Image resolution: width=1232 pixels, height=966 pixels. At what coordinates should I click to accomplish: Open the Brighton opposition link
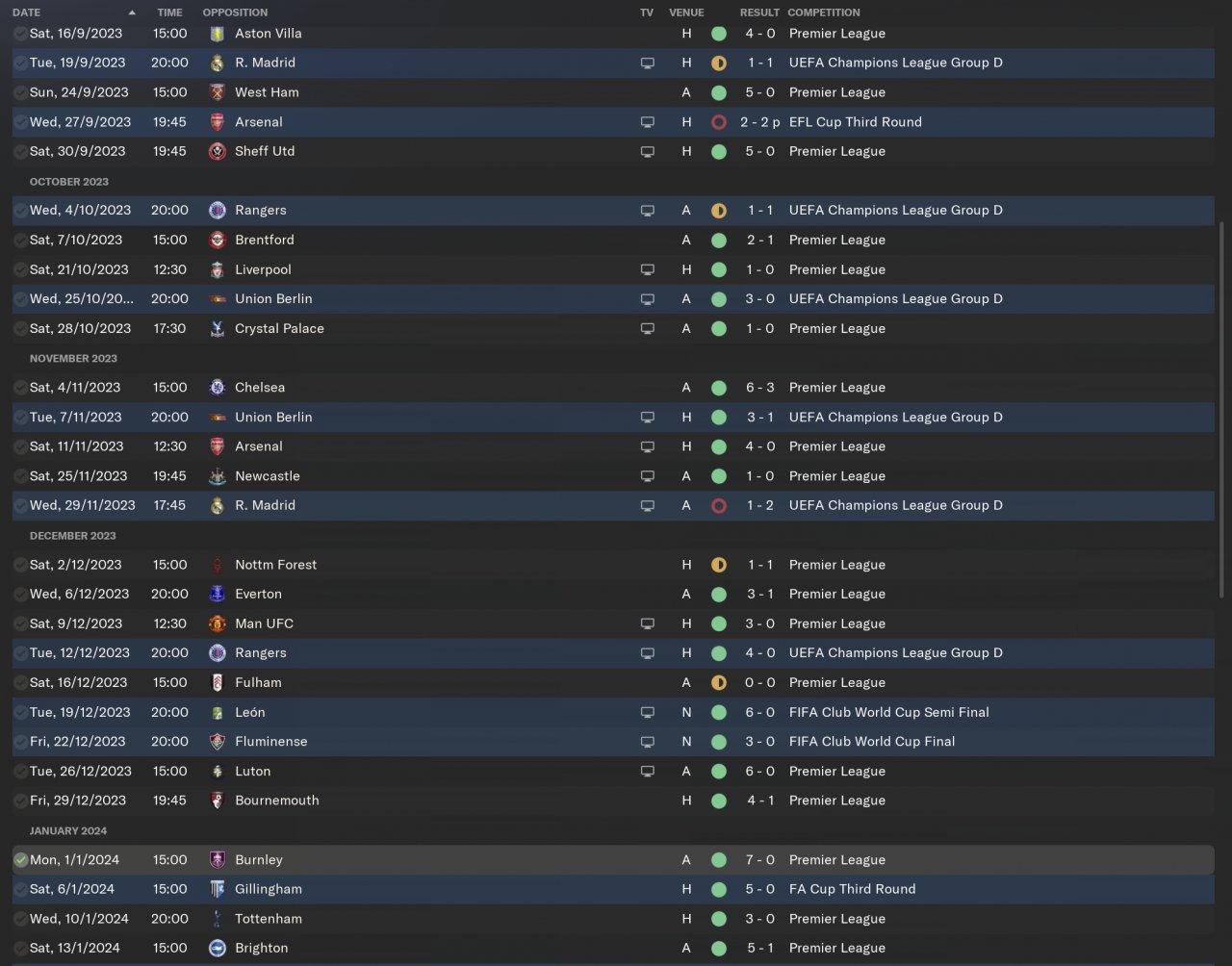(x=261, y=949)
